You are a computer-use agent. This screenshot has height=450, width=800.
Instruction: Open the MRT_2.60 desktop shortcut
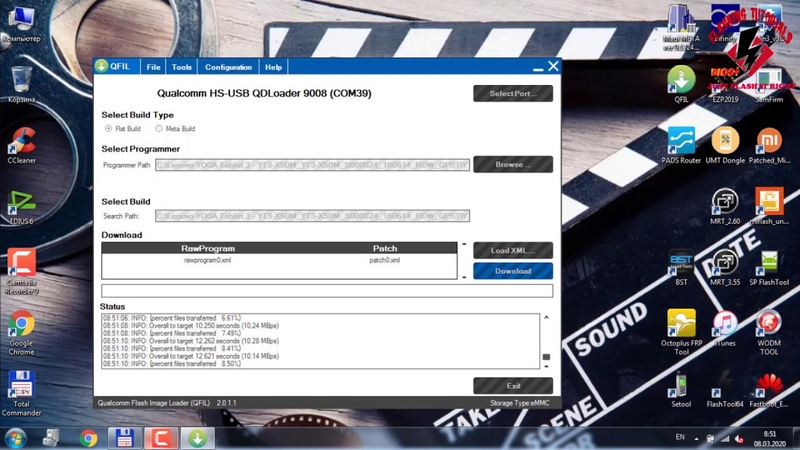725,203
